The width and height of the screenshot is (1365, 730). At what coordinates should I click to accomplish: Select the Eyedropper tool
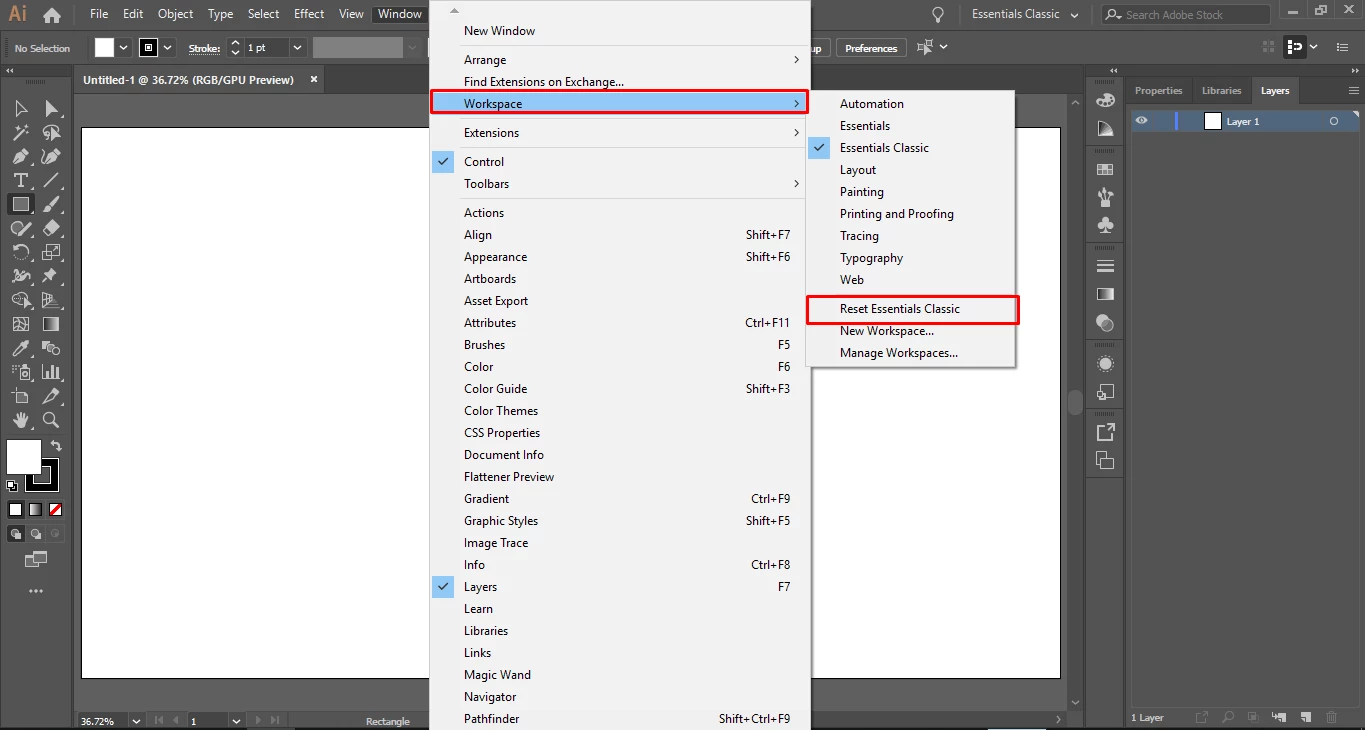point(21,348)
